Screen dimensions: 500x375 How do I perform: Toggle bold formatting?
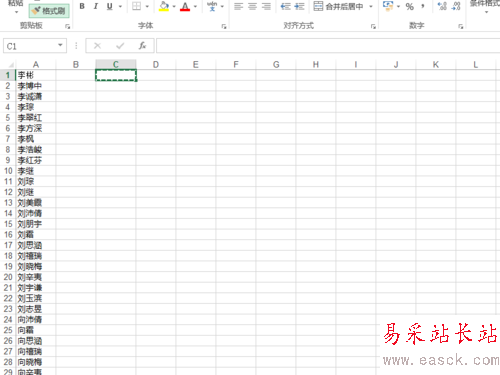pyautogui.click(x=82, y=6)
